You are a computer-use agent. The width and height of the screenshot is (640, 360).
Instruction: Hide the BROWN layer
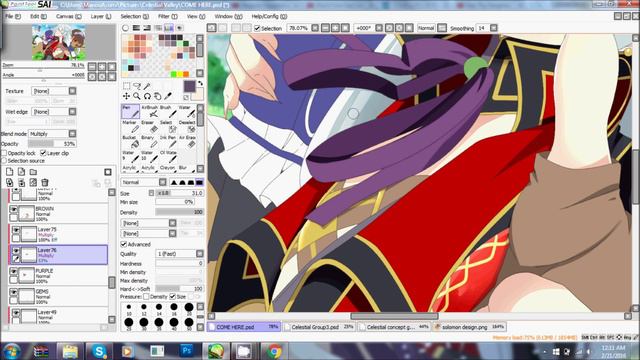pos(13,209)
